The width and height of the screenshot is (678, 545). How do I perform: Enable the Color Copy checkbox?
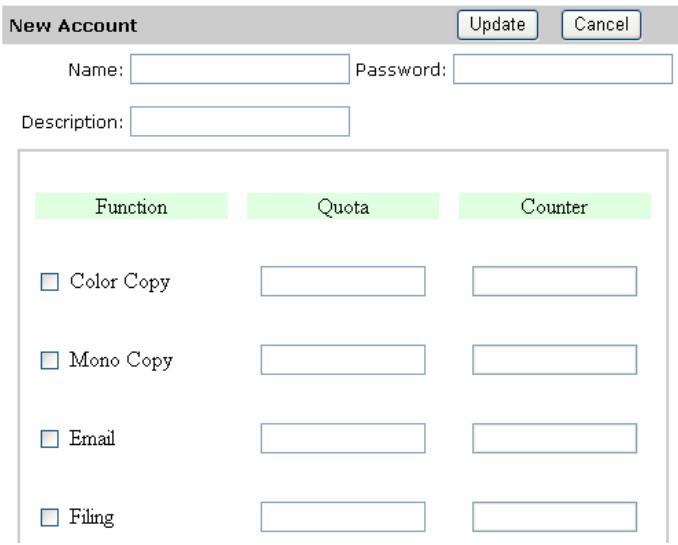(x=50, y=282)
